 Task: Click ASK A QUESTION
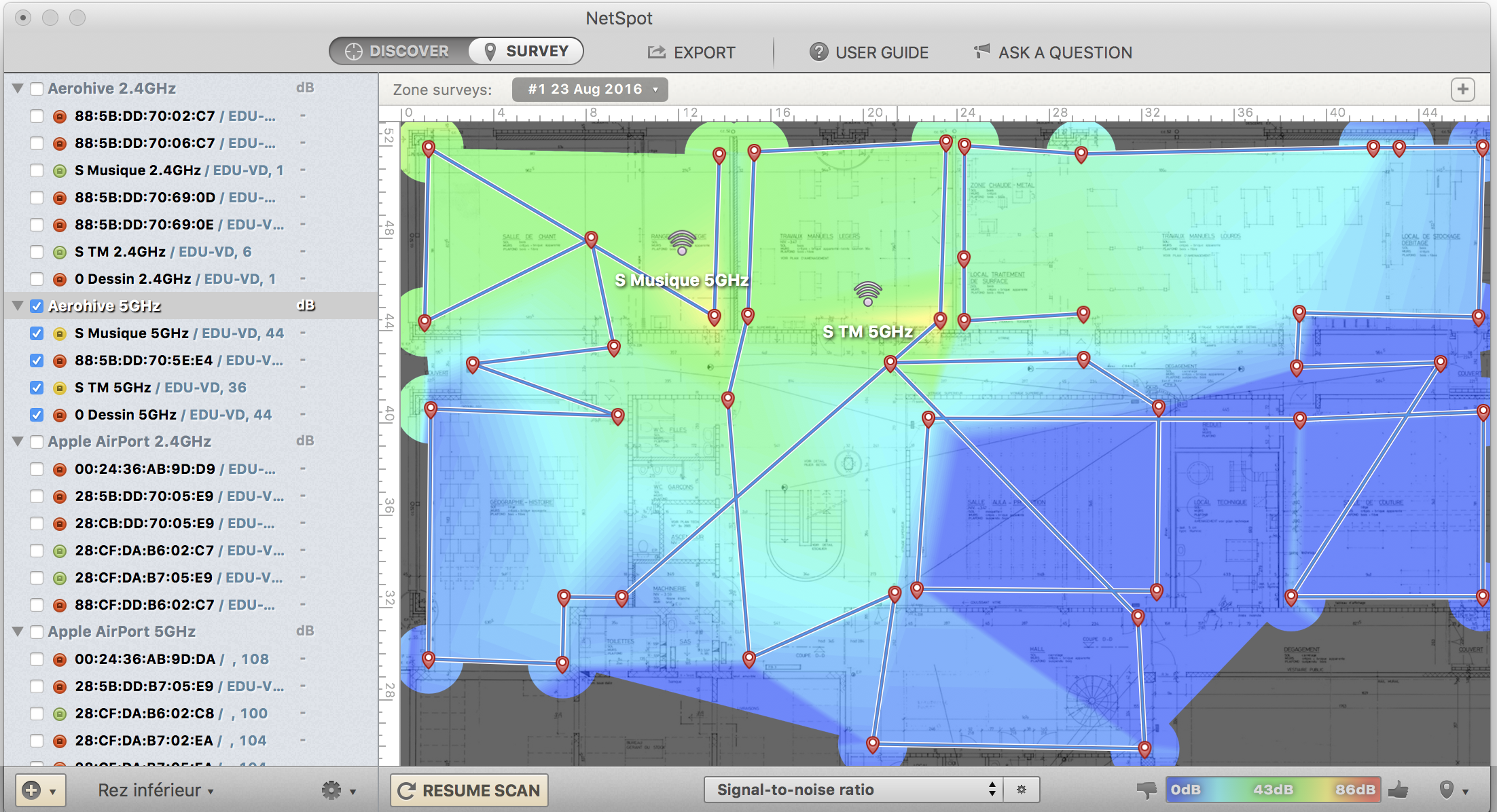(x=1053, y=52)
